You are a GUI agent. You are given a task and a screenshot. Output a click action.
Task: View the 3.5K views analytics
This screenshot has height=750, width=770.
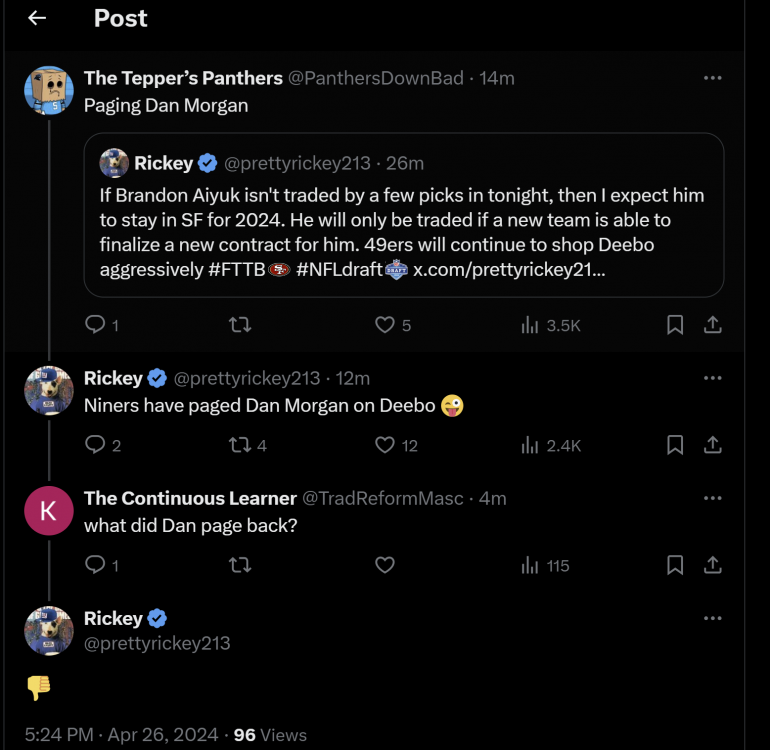tap(551, 325)
